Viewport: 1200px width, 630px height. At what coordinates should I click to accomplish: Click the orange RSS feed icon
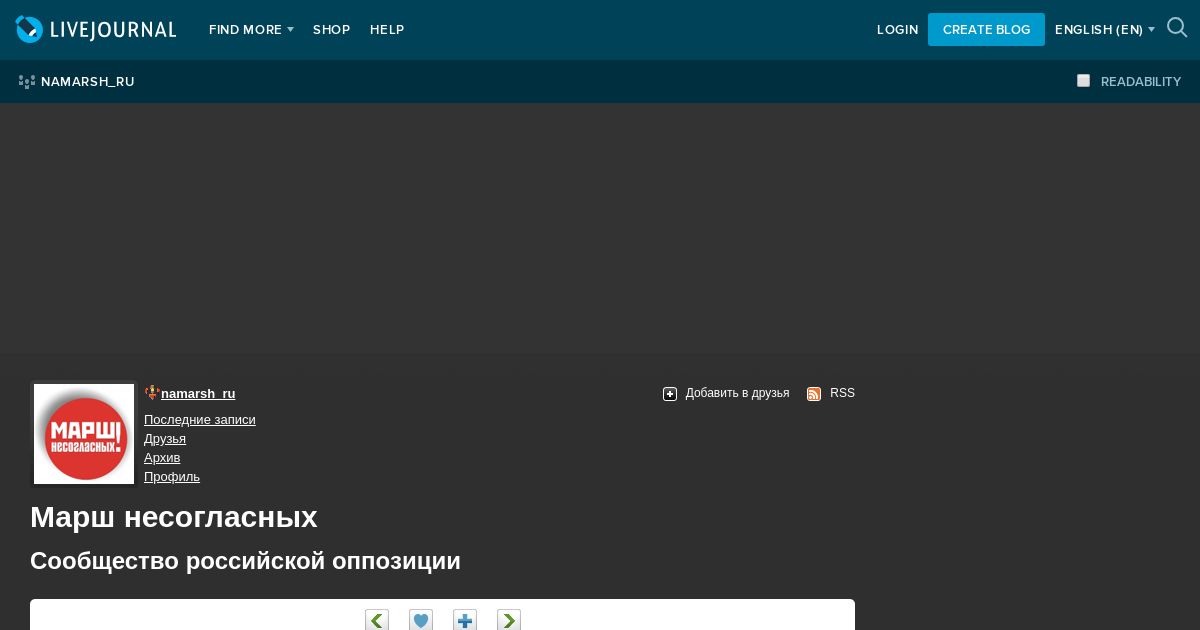[814, 394]
